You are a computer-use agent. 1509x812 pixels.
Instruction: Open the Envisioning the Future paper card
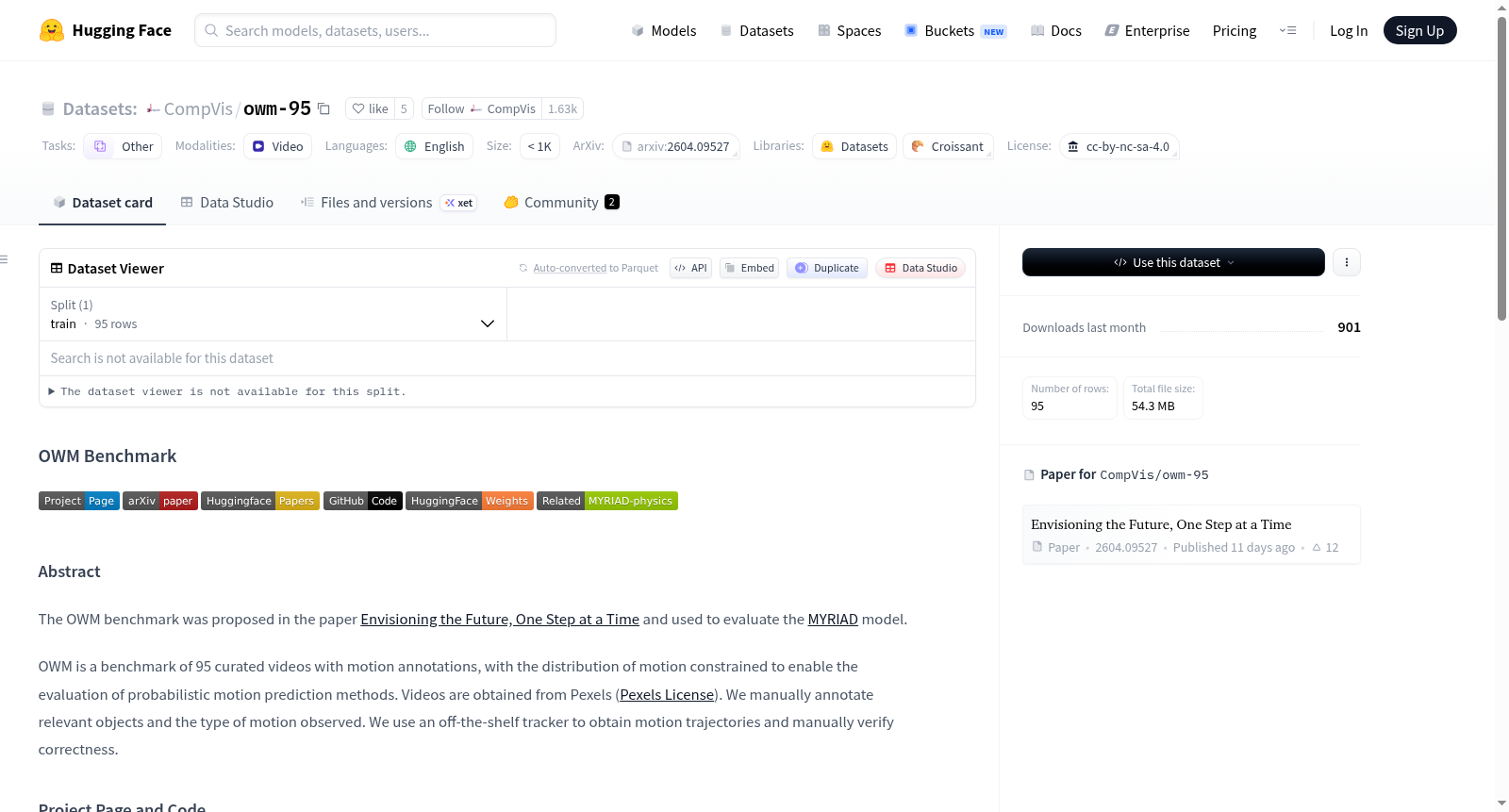point(1191,535)
